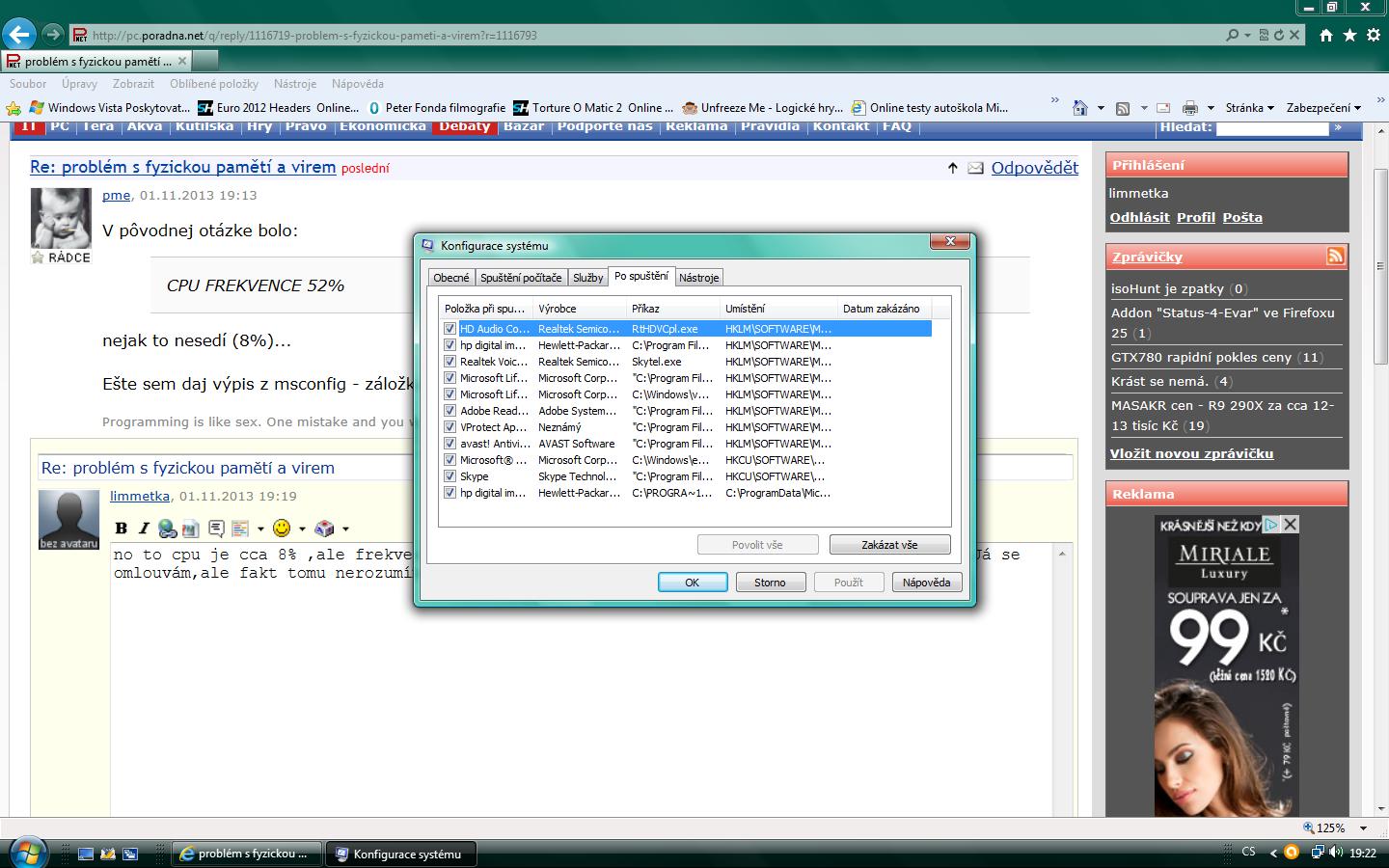Expand the Print dropdown arrow
The image size is (1389, 868).
click(1210, 108)
